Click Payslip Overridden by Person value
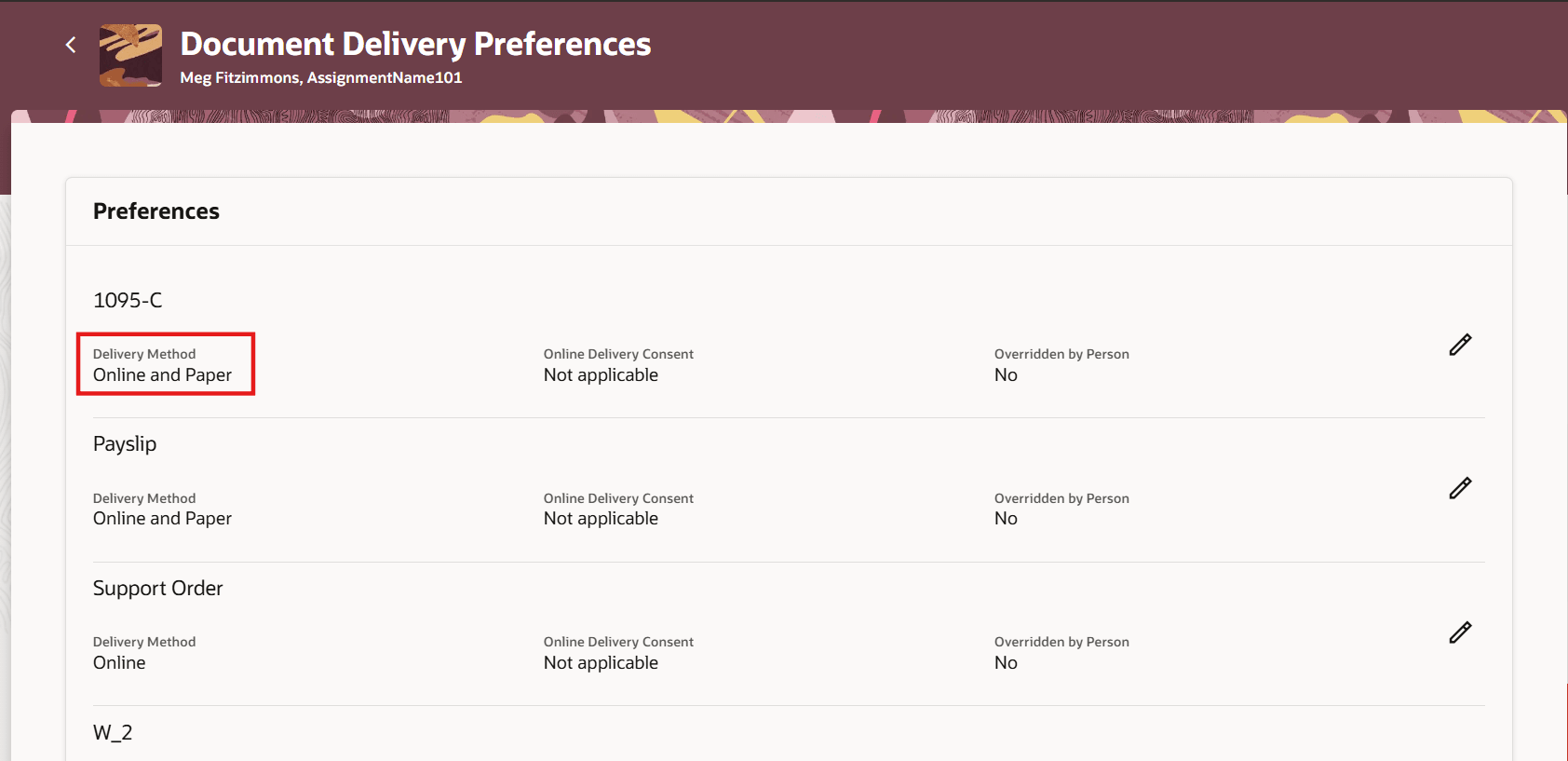Screen dimensions: 1568x761 coord(1006,519)
